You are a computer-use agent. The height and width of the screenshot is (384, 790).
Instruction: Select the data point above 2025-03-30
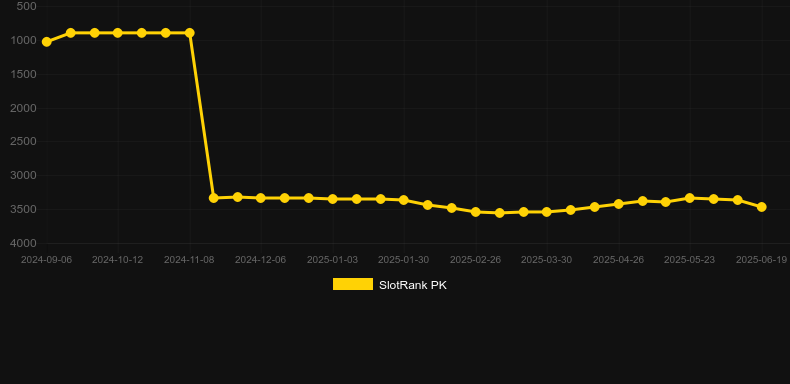click(547, 212)
